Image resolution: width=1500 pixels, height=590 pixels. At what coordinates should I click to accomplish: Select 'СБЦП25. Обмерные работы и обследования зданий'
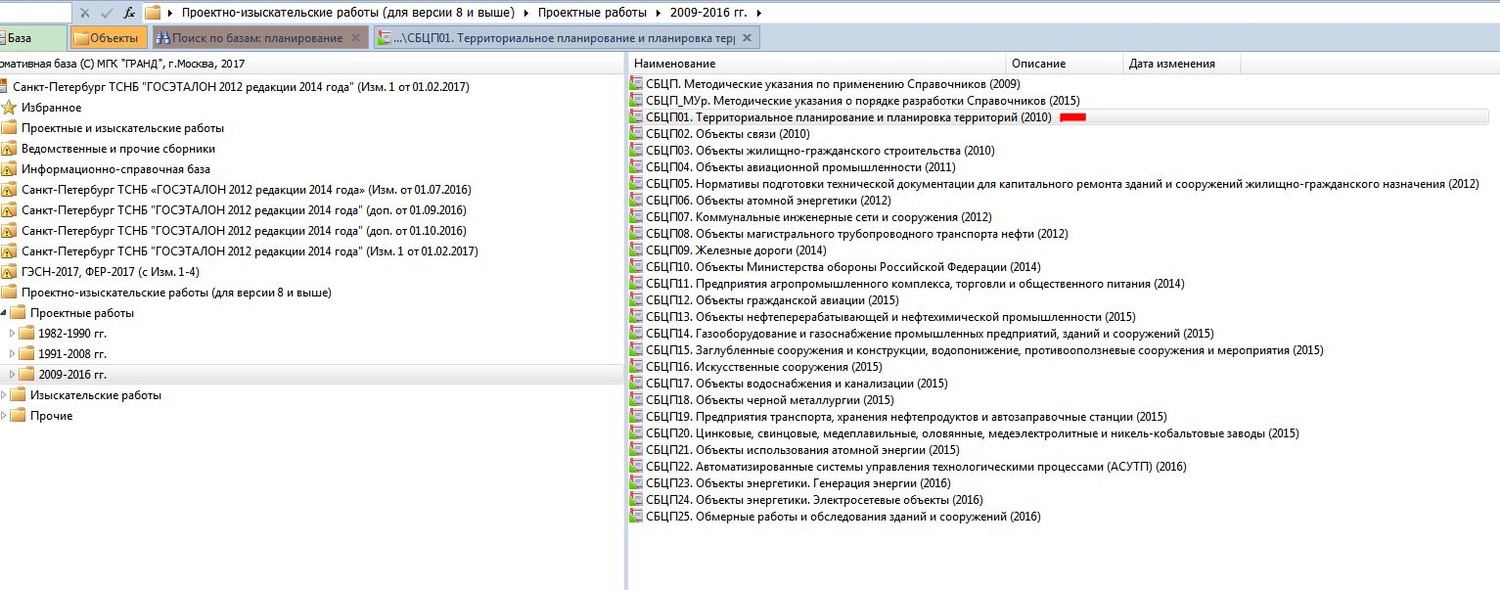tap(843, 517)
